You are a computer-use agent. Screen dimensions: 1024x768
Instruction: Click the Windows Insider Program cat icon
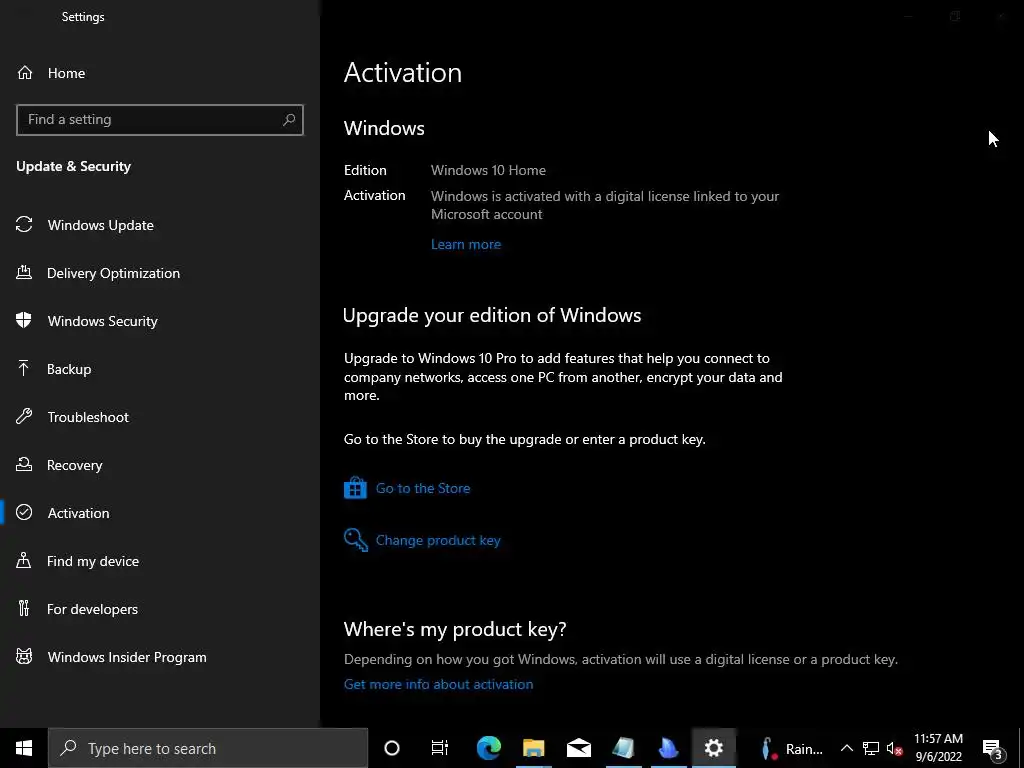coord(24,656)
